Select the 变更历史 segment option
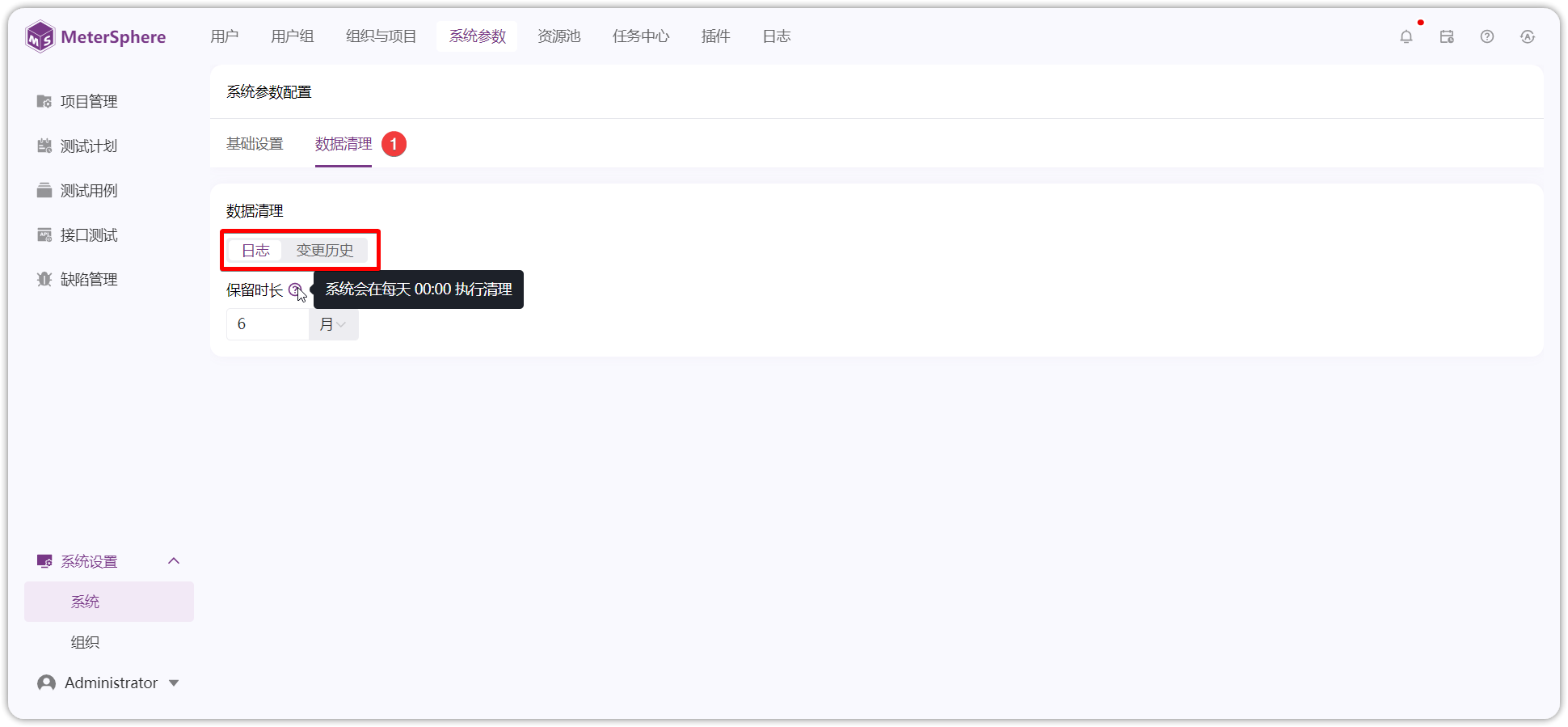The width and height of the screenshot is (1568, 727). [x=325, y=250]
